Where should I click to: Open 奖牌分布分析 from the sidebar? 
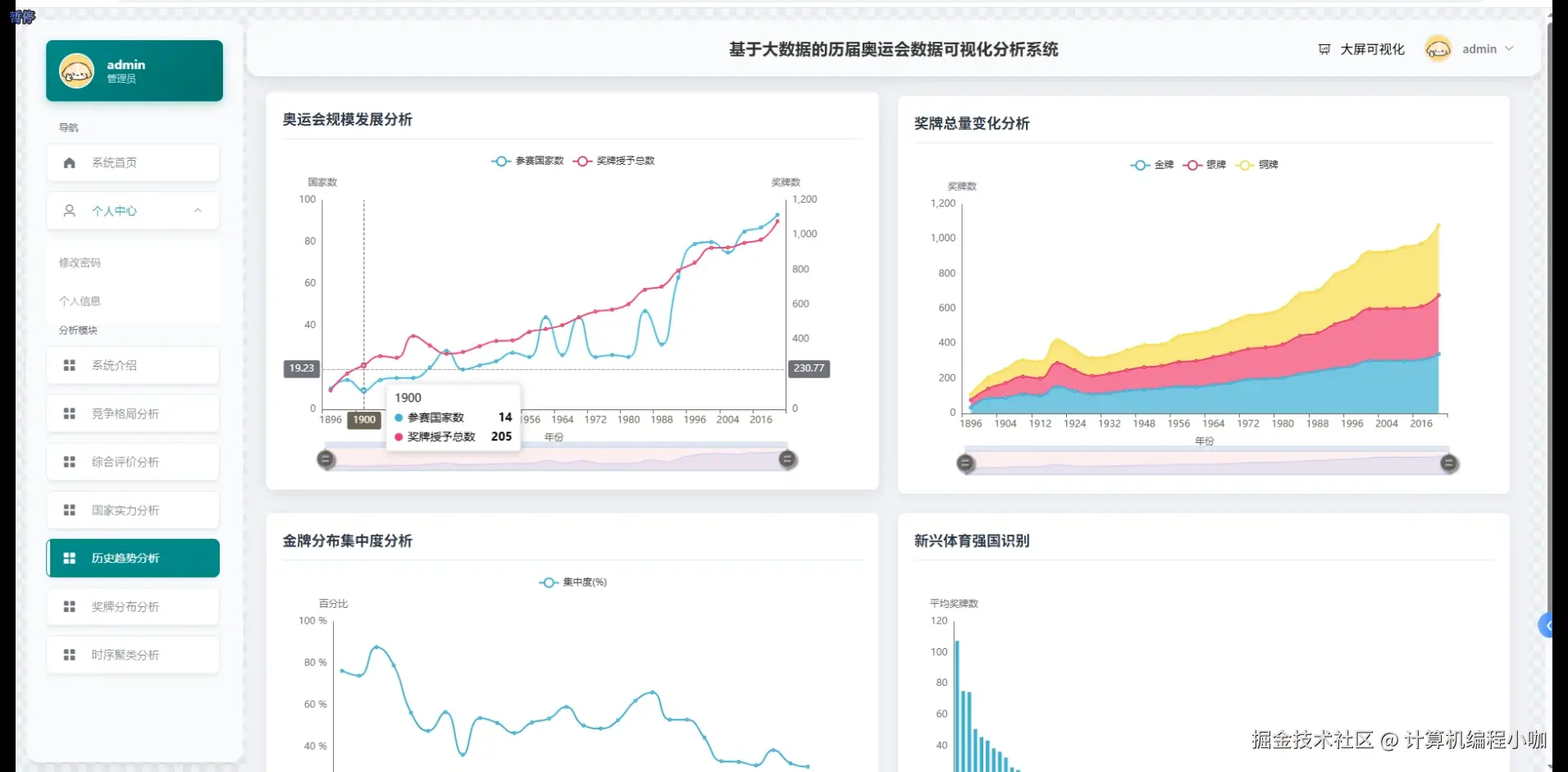133,606
